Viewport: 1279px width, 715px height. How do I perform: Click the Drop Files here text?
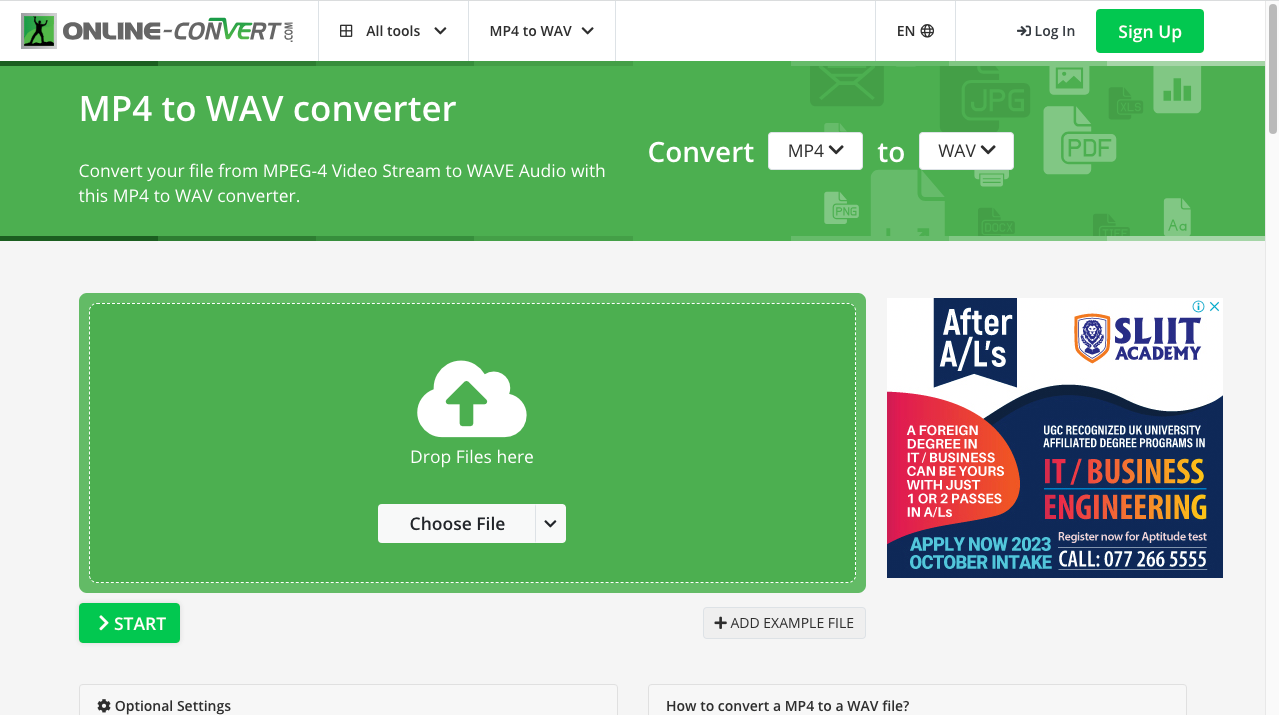(472, 457)
